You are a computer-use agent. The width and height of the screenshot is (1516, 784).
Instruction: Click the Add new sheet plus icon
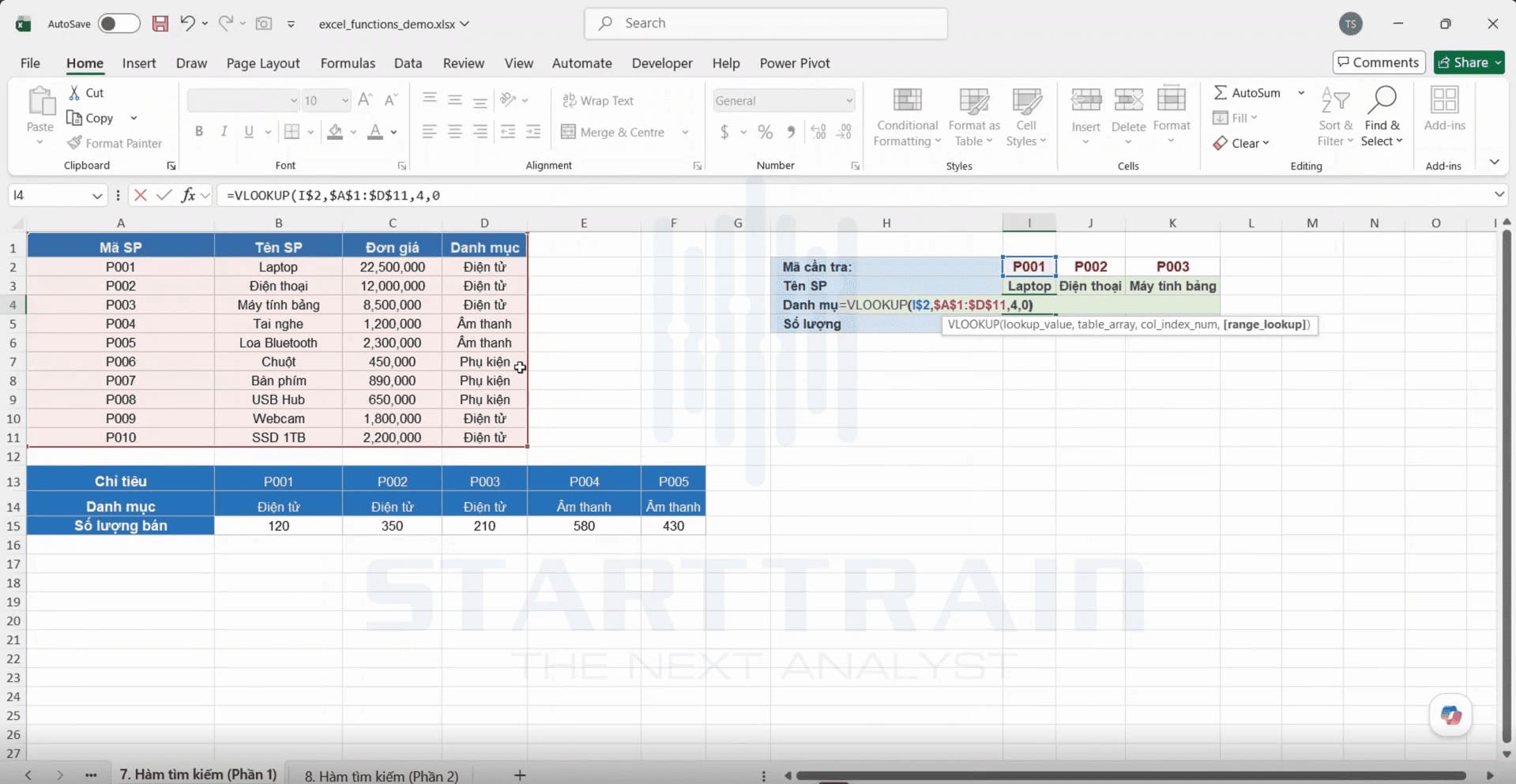coord(520,775)
